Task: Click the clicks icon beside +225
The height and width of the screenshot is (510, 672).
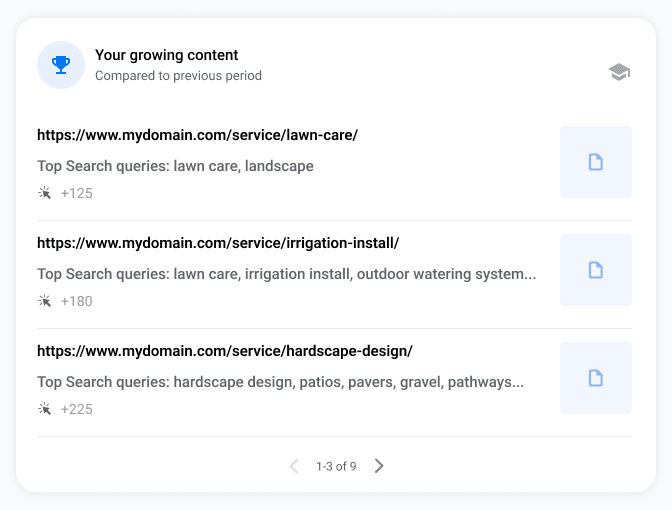Action: [x=45, y=409]
